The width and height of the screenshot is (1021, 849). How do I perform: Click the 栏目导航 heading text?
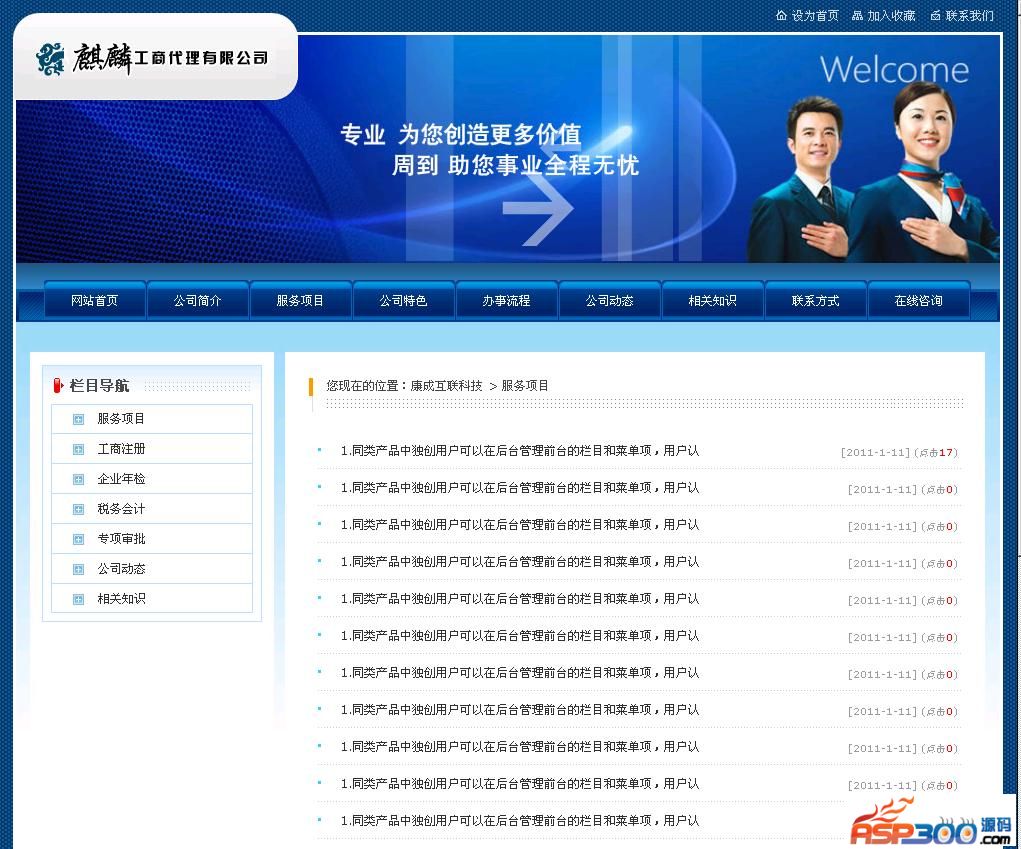[100, 385]
